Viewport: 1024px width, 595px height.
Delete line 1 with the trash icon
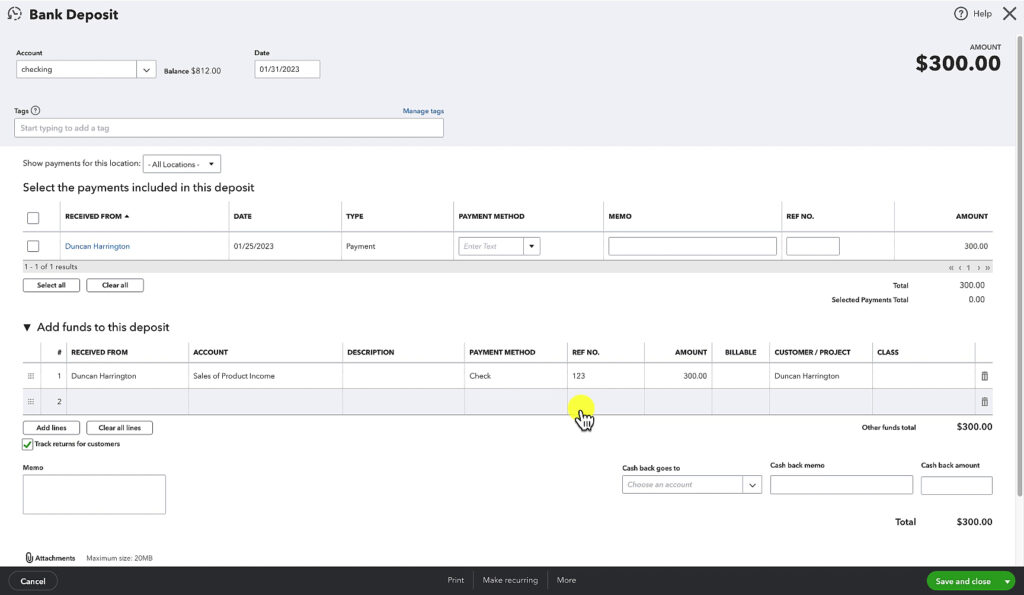point(984,375)
